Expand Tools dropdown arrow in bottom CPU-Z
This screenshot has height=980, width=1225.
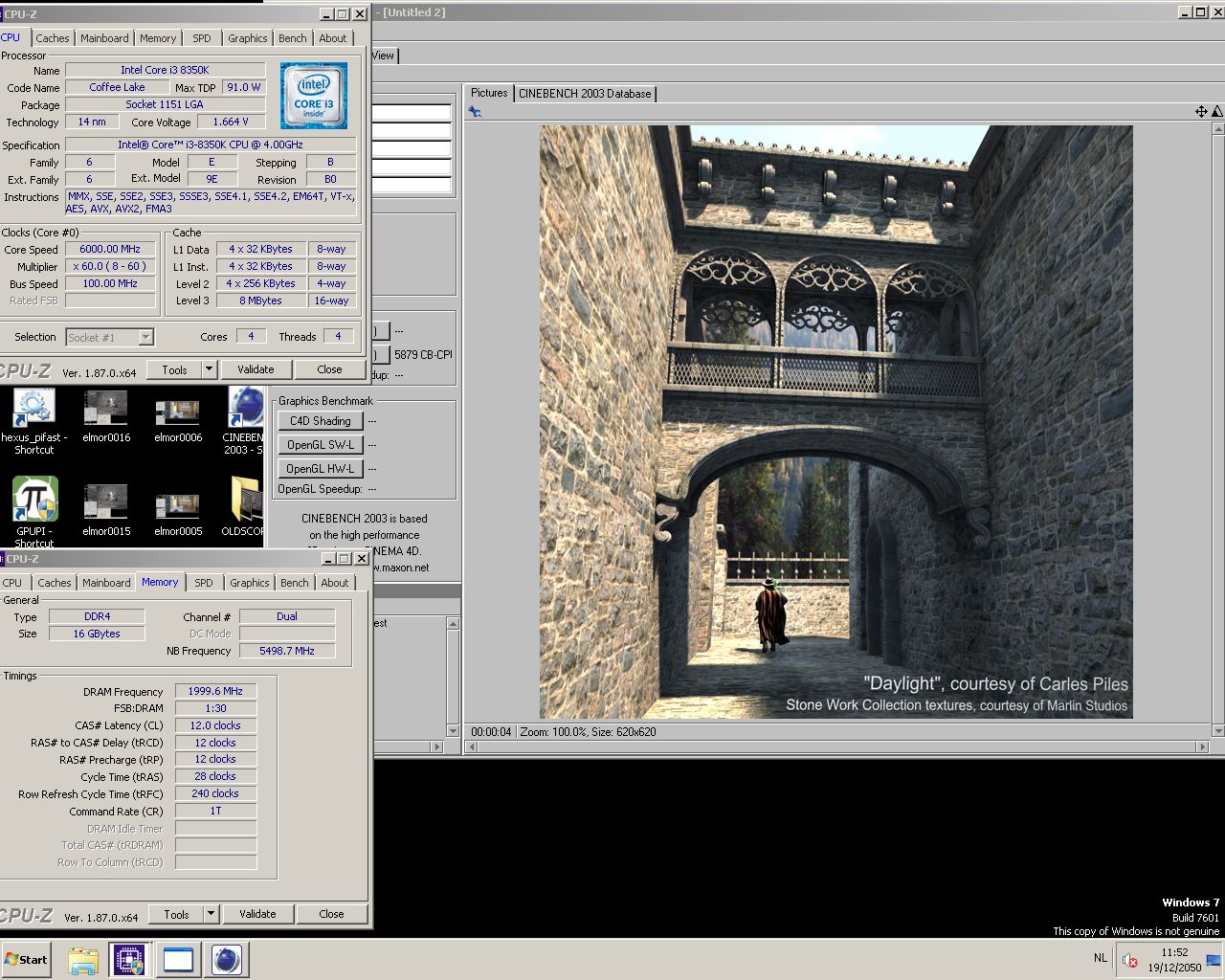tap(211, 914)
